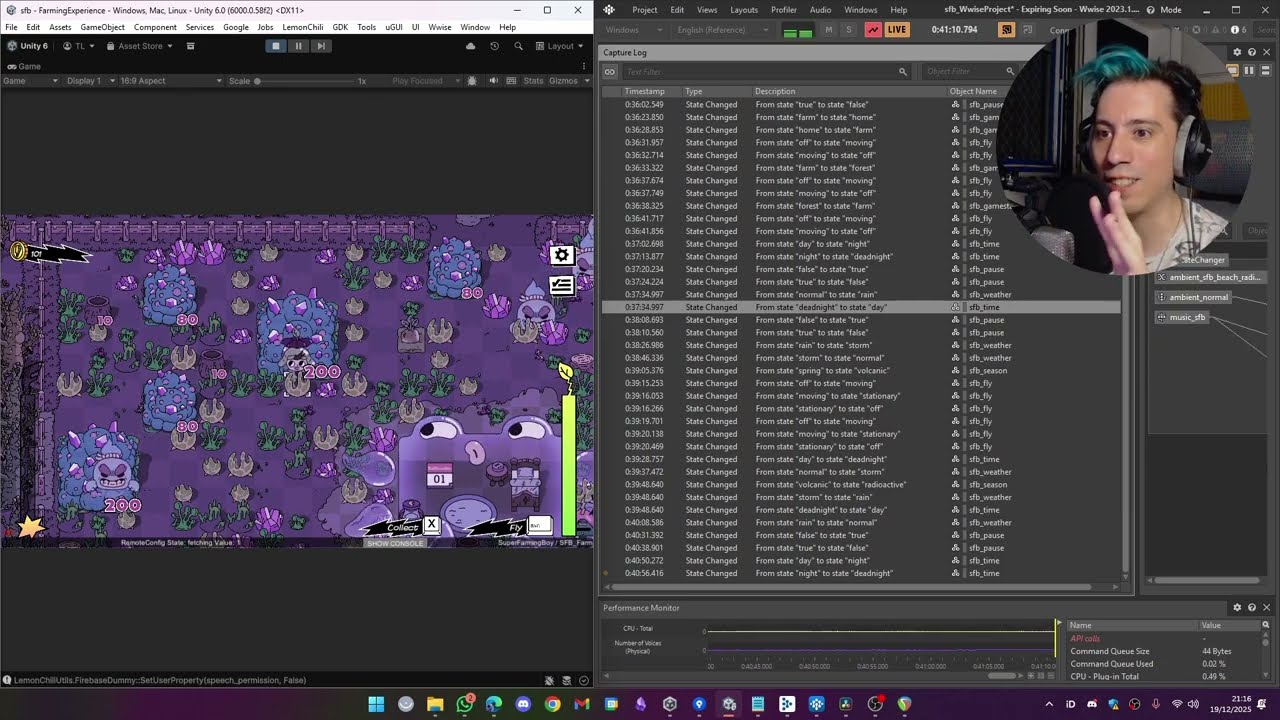Click the Wwise logo icon
The width and height of the screenshot is (1280, 720).
609,10
